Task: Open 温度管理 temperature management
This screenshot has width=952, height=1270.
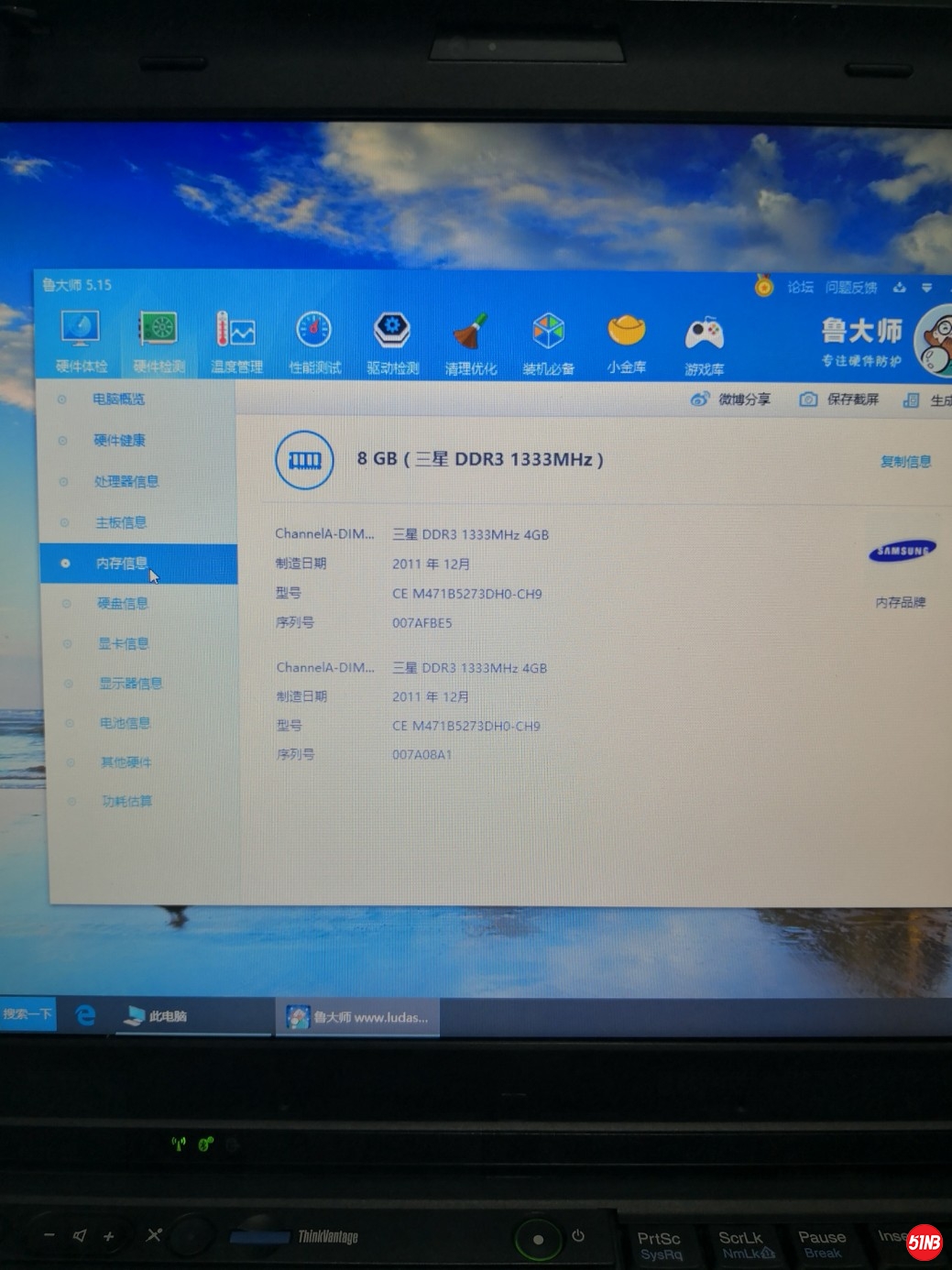Action: click(x=236, y=341)
